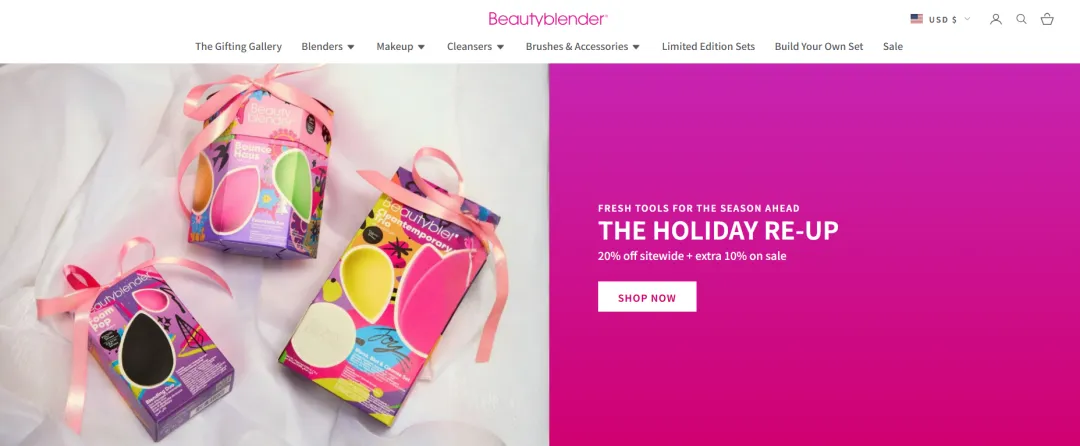Expand the Cleansers dropdown arrow
The height and width of the screenshot is (446, 1080).
click(500, 47)
